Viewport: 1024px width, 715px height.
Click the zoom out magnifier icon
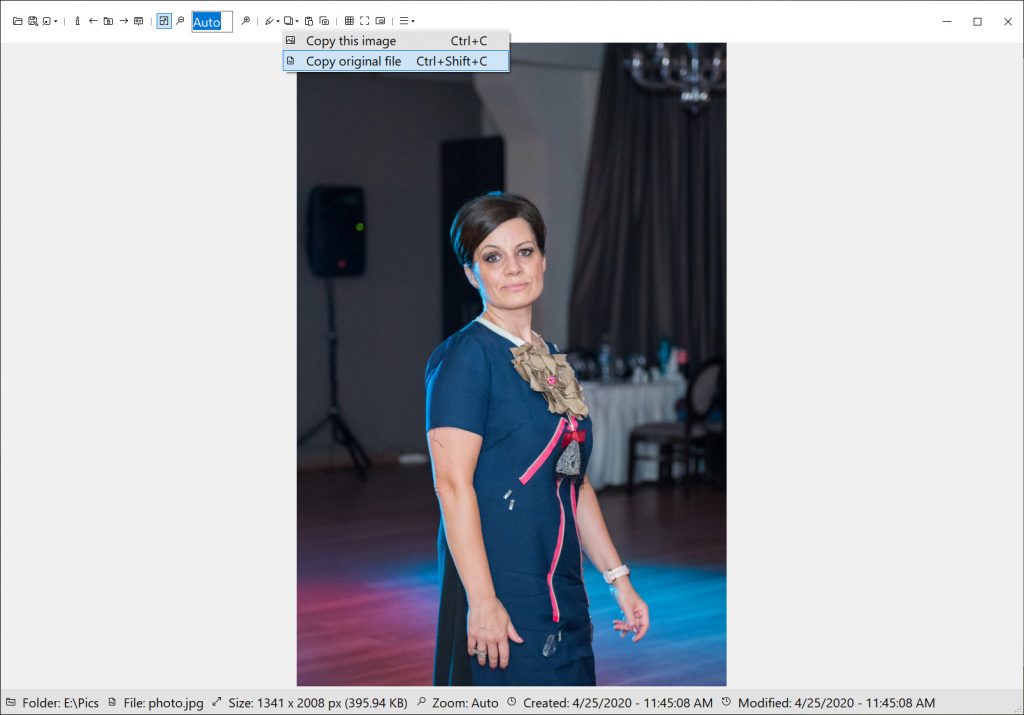180,21
